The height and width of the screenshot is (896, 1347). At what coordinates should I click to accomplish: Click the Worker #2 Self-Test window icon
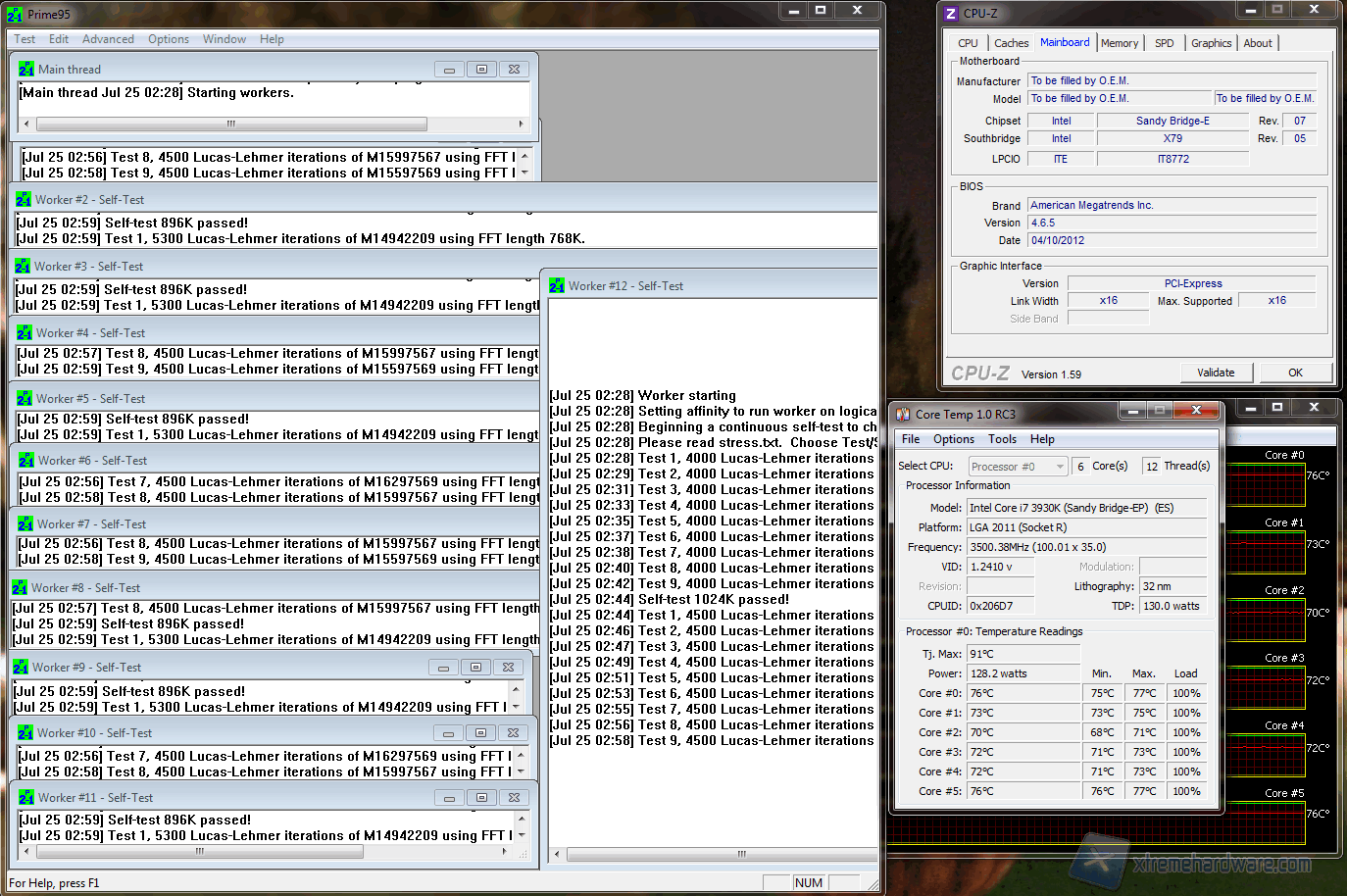pos(24,200)
